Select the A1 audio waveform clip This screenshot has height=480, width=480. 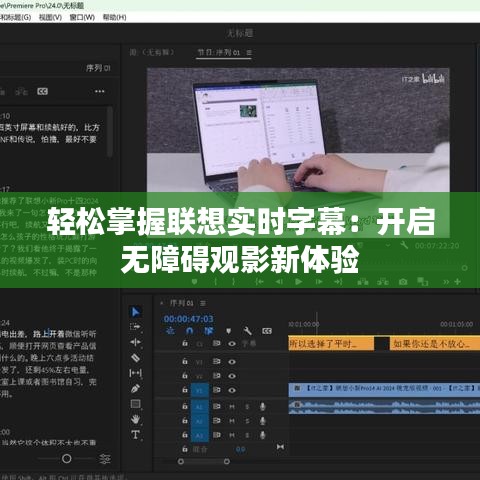click(x=384, y=407)
